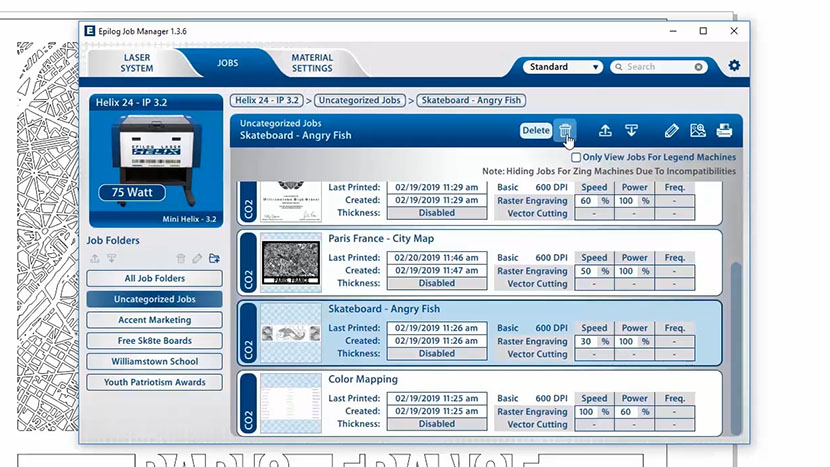Open the Material Settings tab
The width and height of the screenshot is (830, 467).
click(x=312, y=63)
